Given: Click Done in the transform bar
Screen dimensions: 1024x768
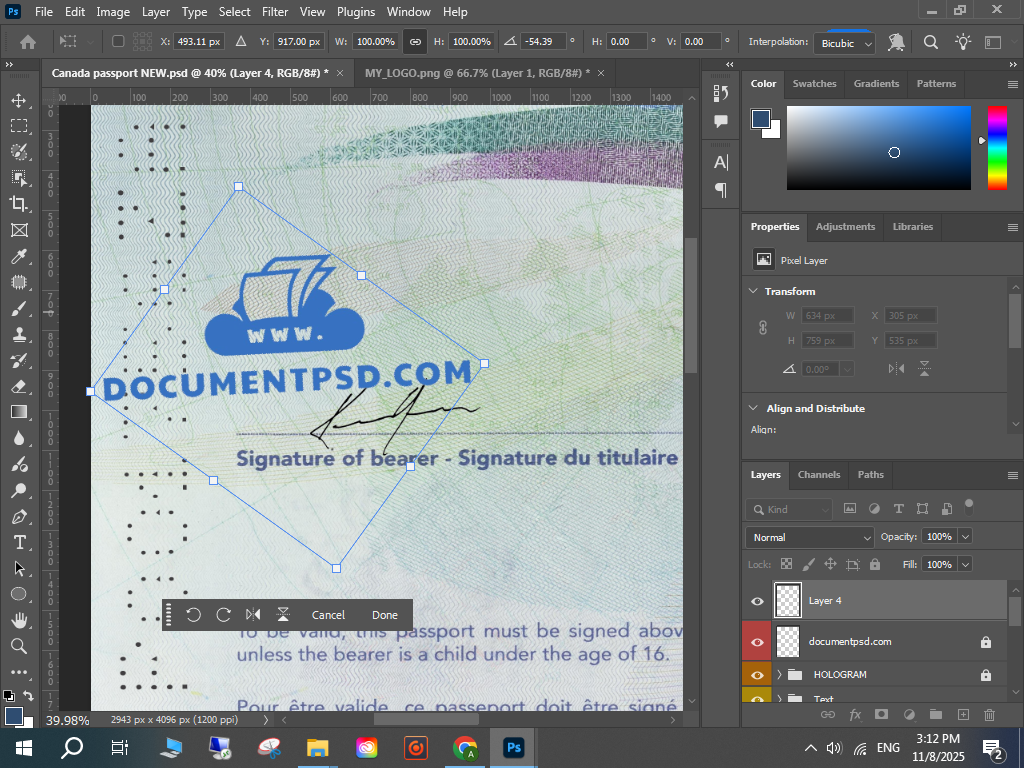Looking at the screenshot, I should click(384, 615).
